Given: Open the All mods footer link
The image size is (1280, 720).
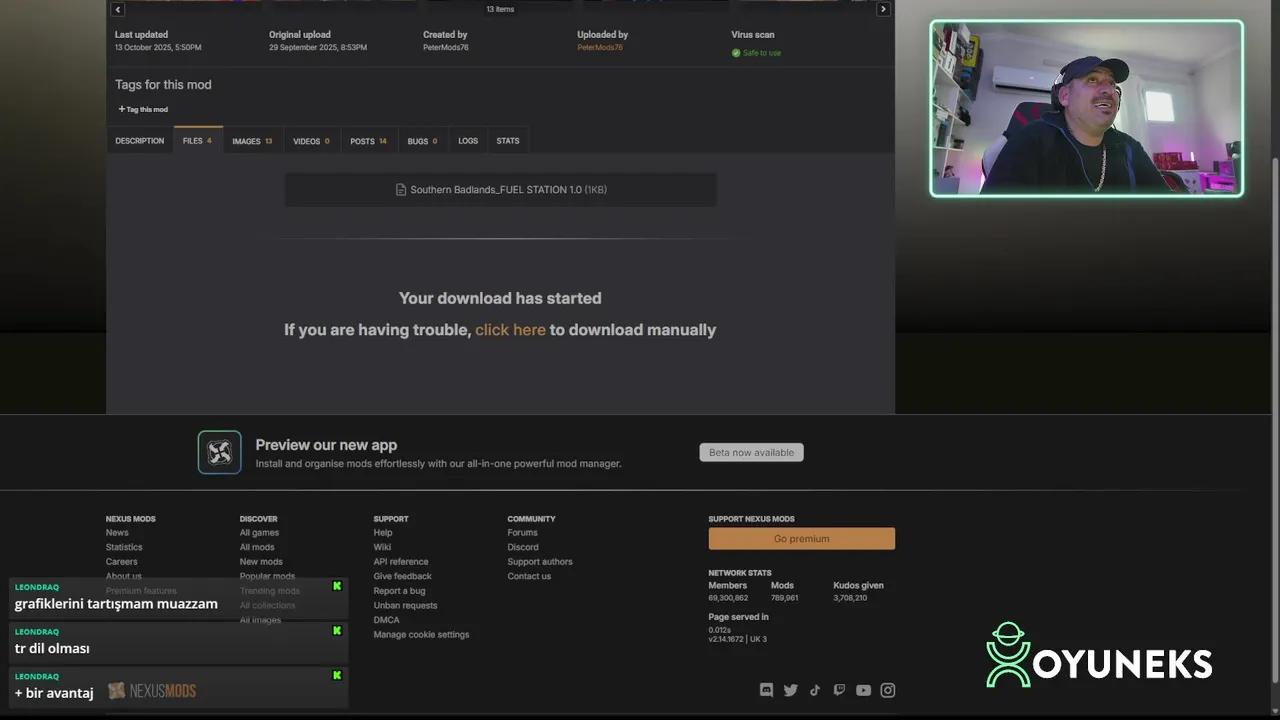Looking at the screenshot, I should pos(257,547).
